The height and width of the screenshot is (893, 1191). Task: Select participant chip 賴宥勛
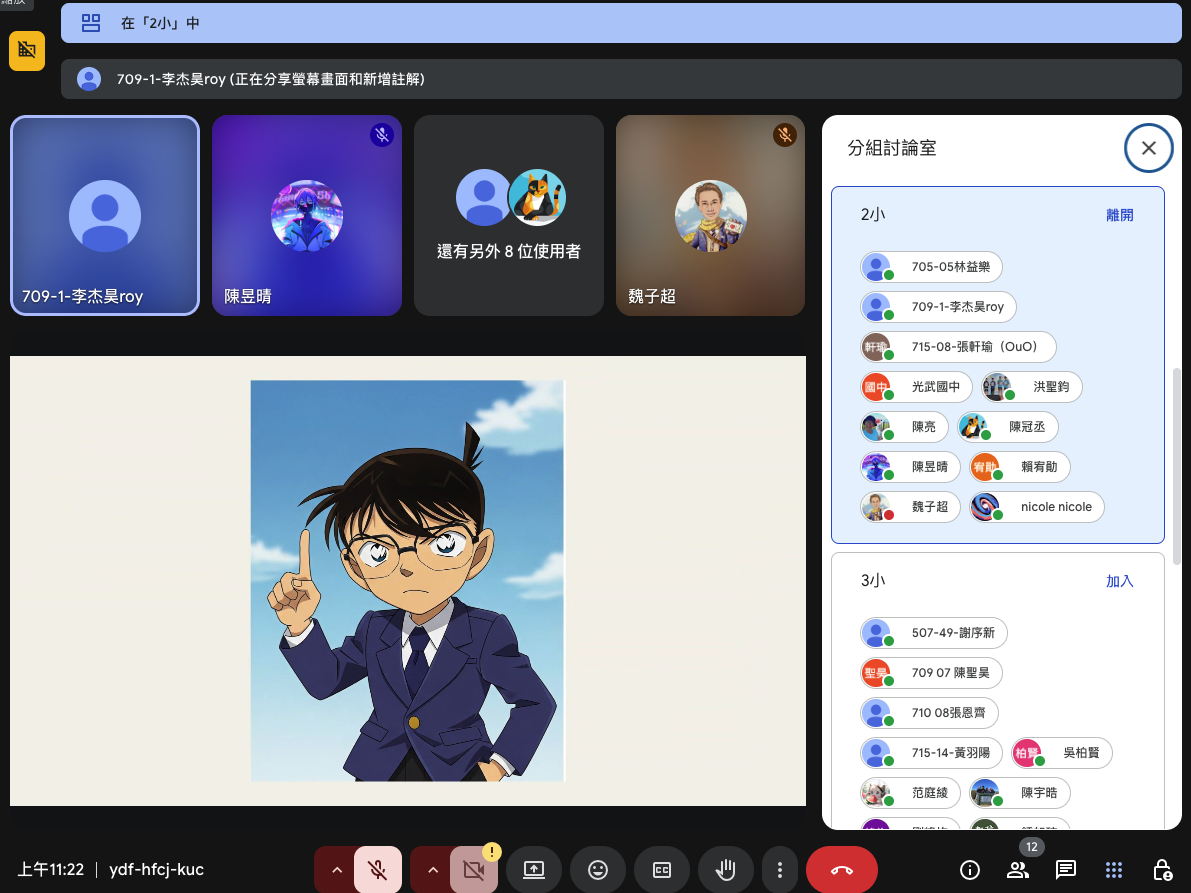(x=1019, y=467)
